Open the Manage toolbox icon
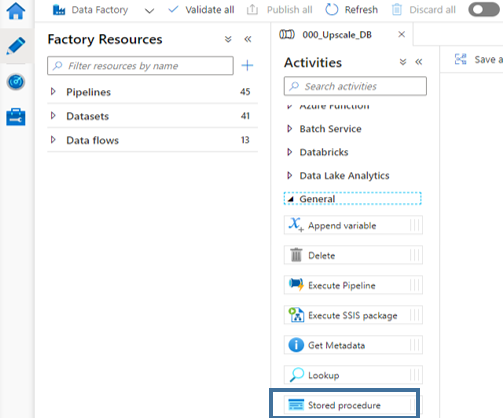This screenshot has width=503, height=418. pyautogui.click(x=16, y=117)
